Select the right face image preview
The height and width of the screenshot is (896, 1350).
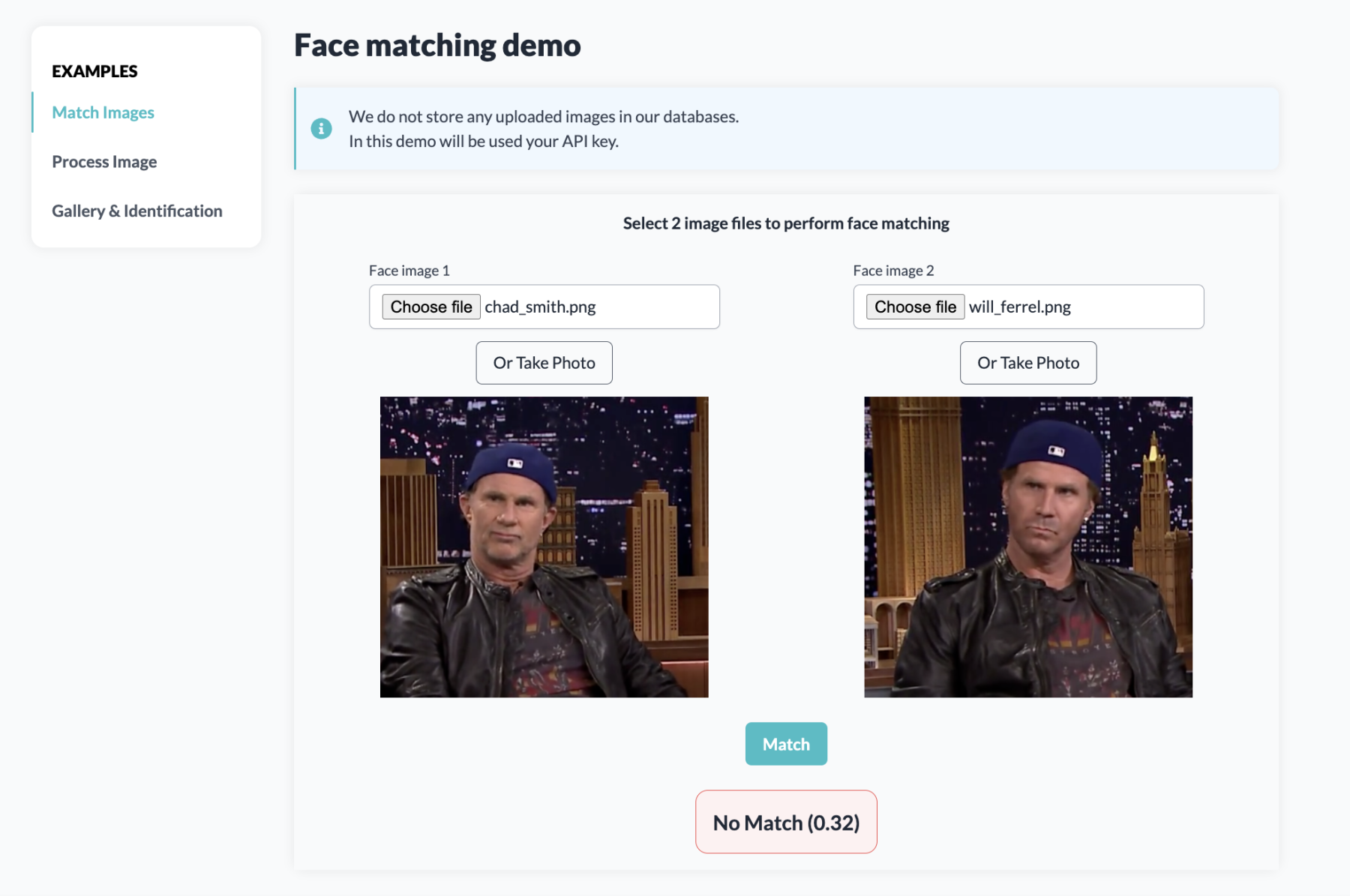coord(1027,547)
